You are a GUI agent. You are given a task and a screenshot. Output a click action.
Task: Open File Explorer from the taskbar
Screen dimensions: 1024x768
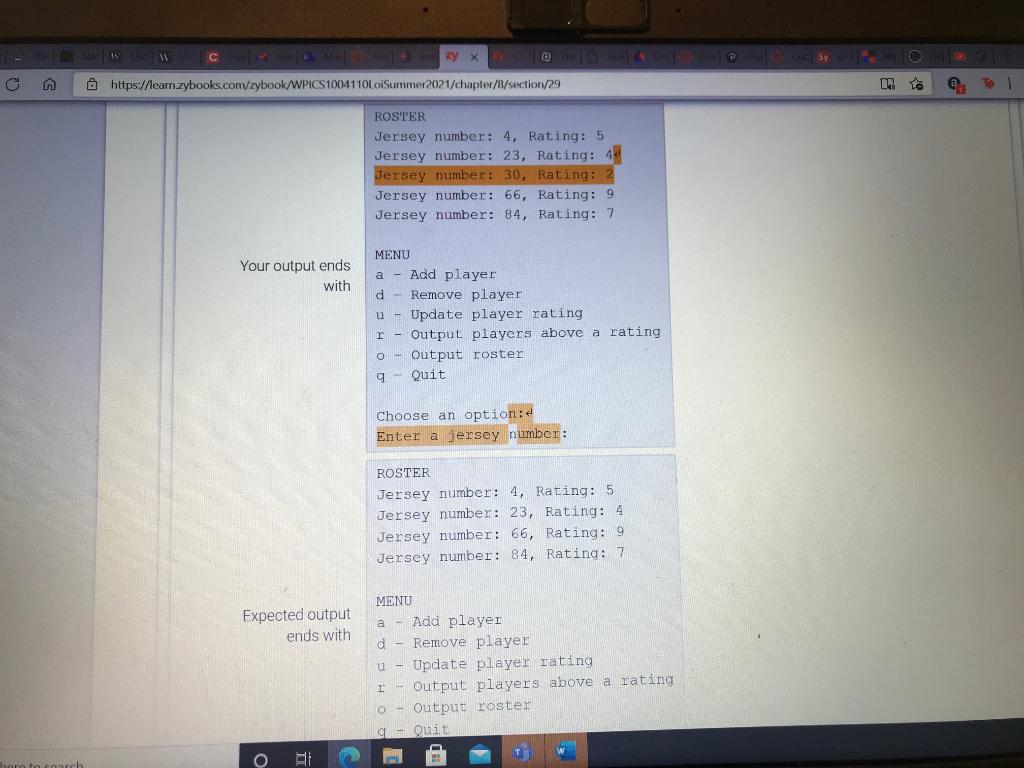click(x=392, y=756)
